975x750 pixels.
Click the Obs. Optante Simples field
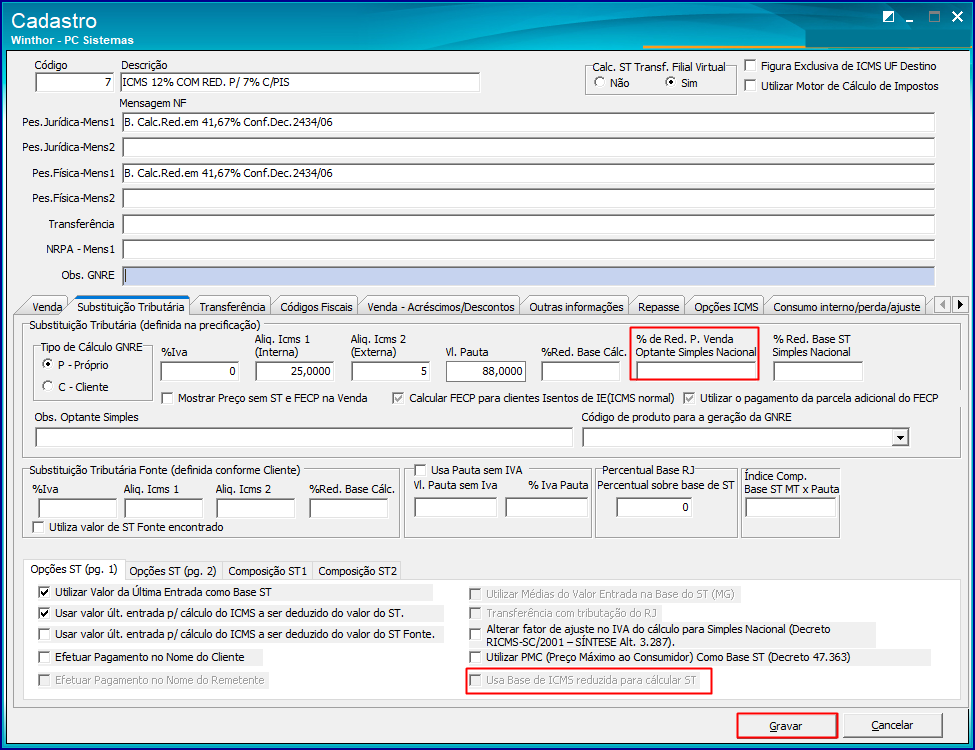(303, 437)
